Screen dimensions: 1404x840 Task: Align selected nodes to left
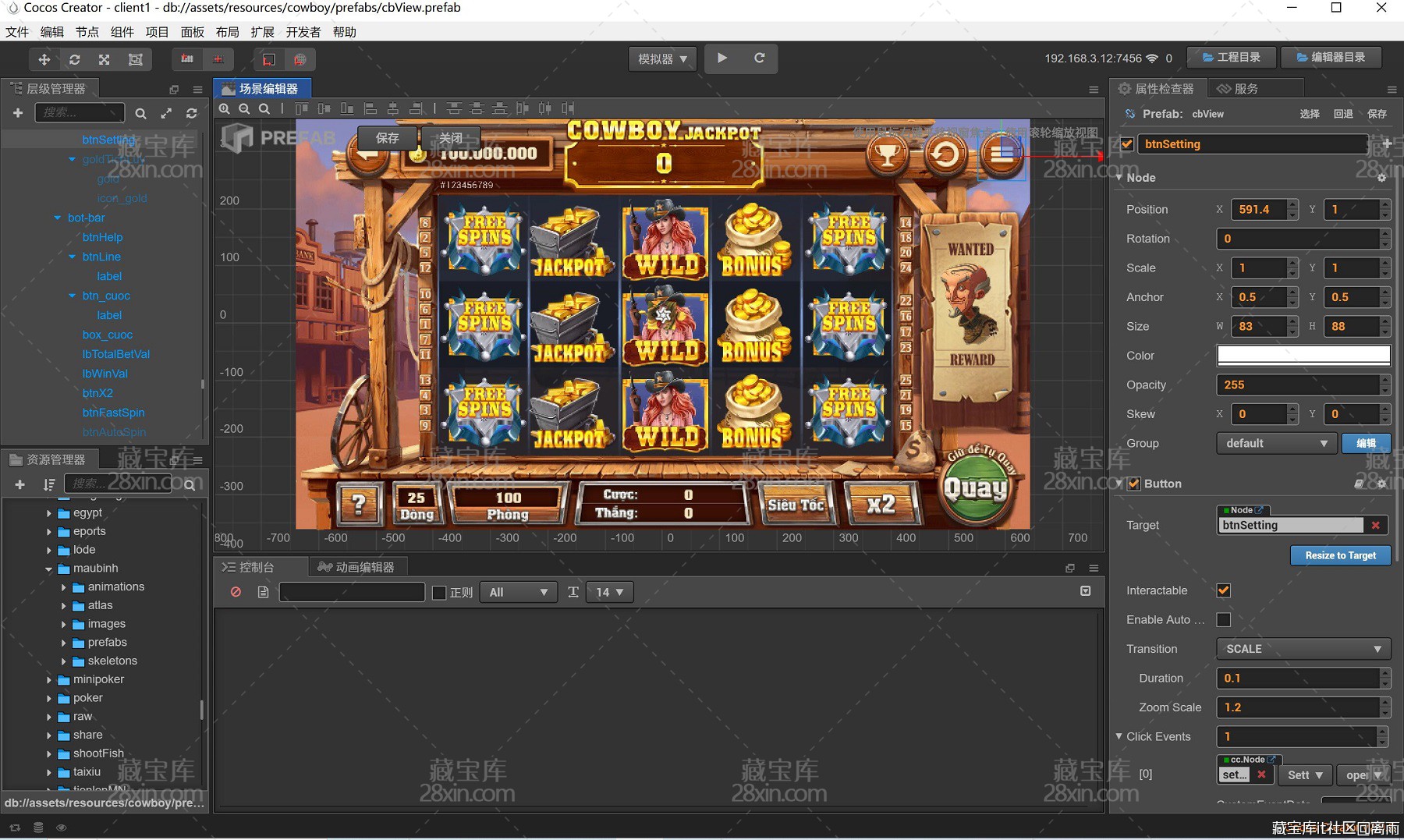(370, 109)
